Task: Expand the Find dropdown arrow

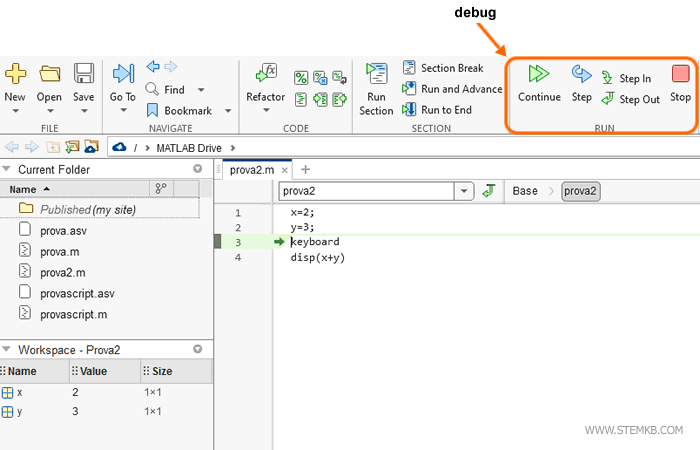Action: coord(201,90)
